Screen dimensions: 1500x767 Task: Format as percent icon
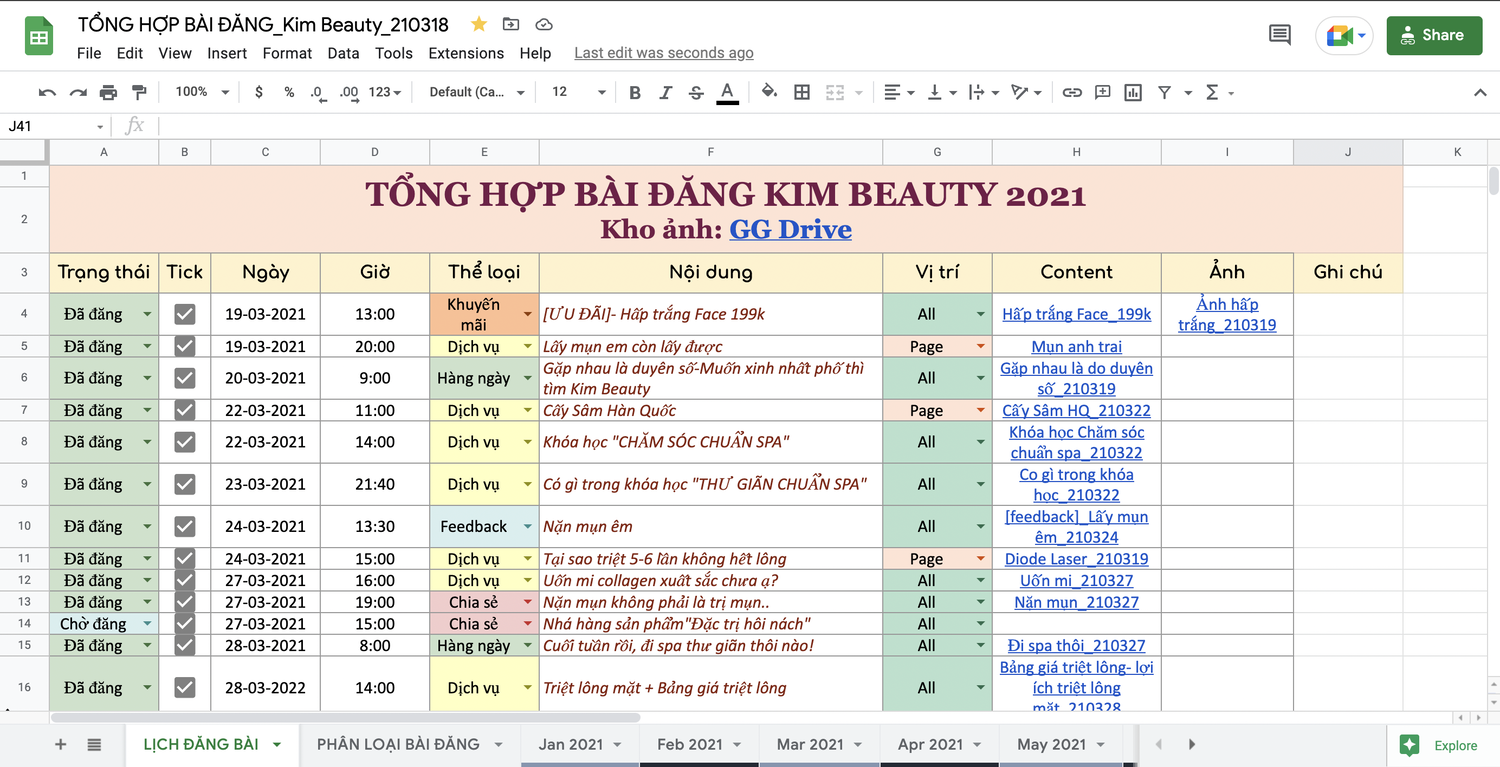point(289,92)
